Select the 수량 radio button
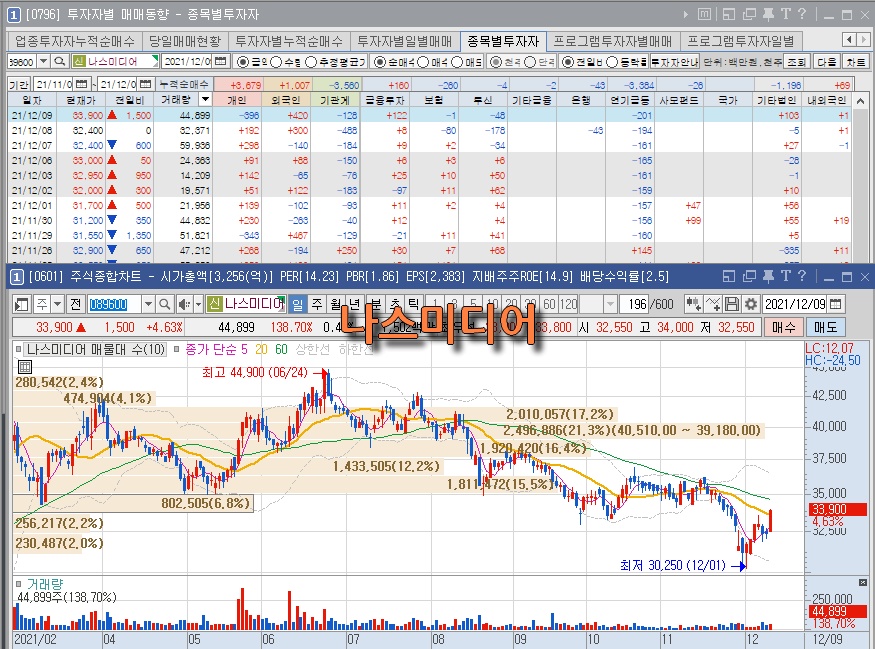Image resolution: width=875 pixels, height=649 pixels. point(275,62)
